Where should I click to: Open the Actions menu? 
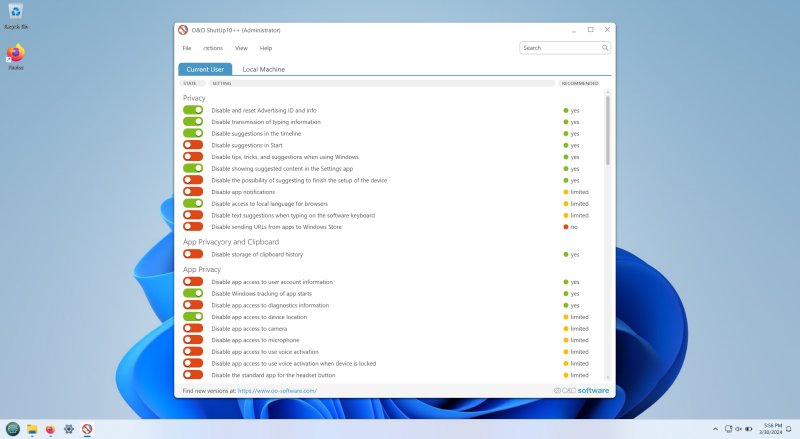pos(213,48)
